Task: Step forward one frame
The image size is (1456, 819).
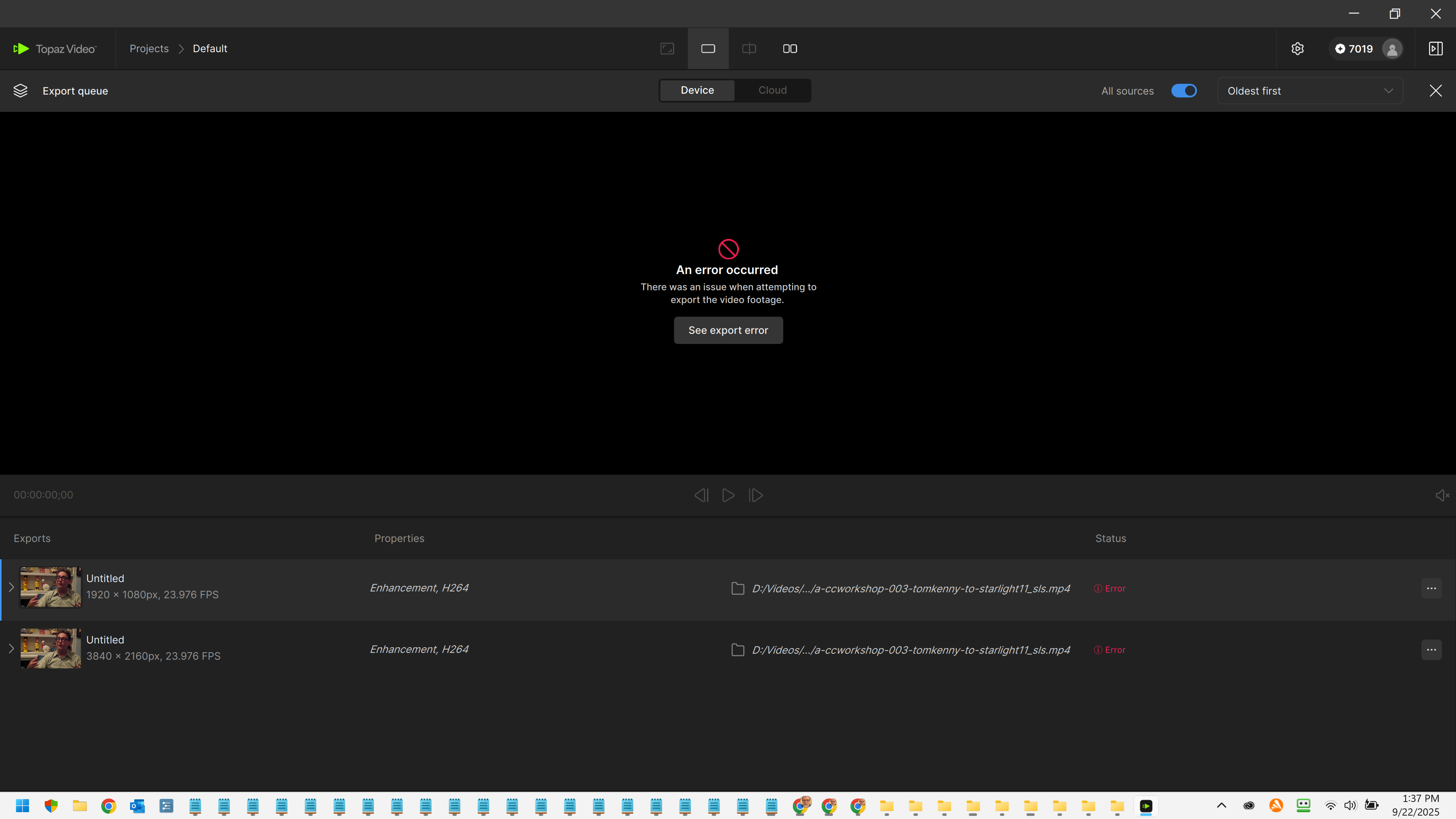Action: point(756,495)
